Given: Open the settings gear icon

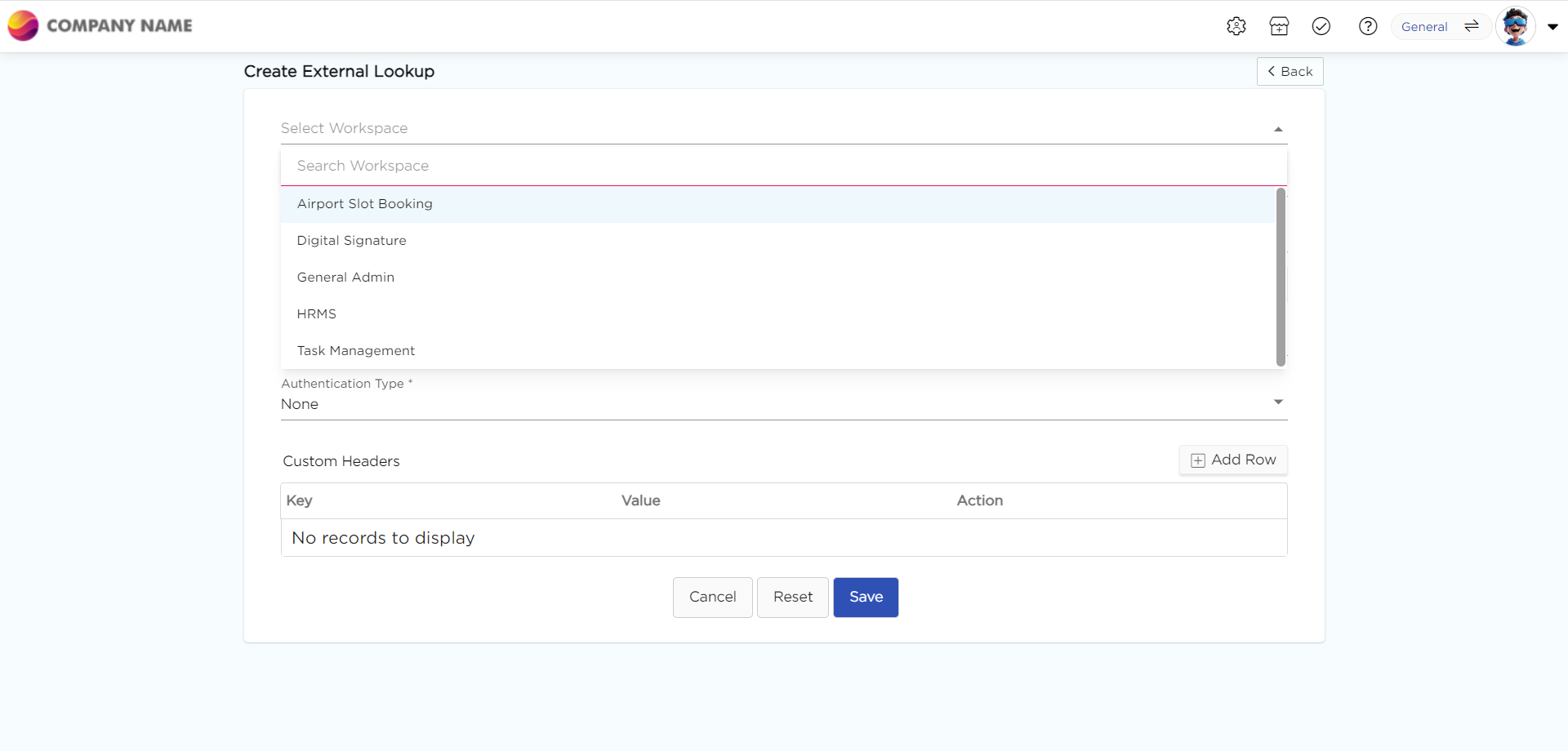Looking at the screenshot, I should [1236, 26].
